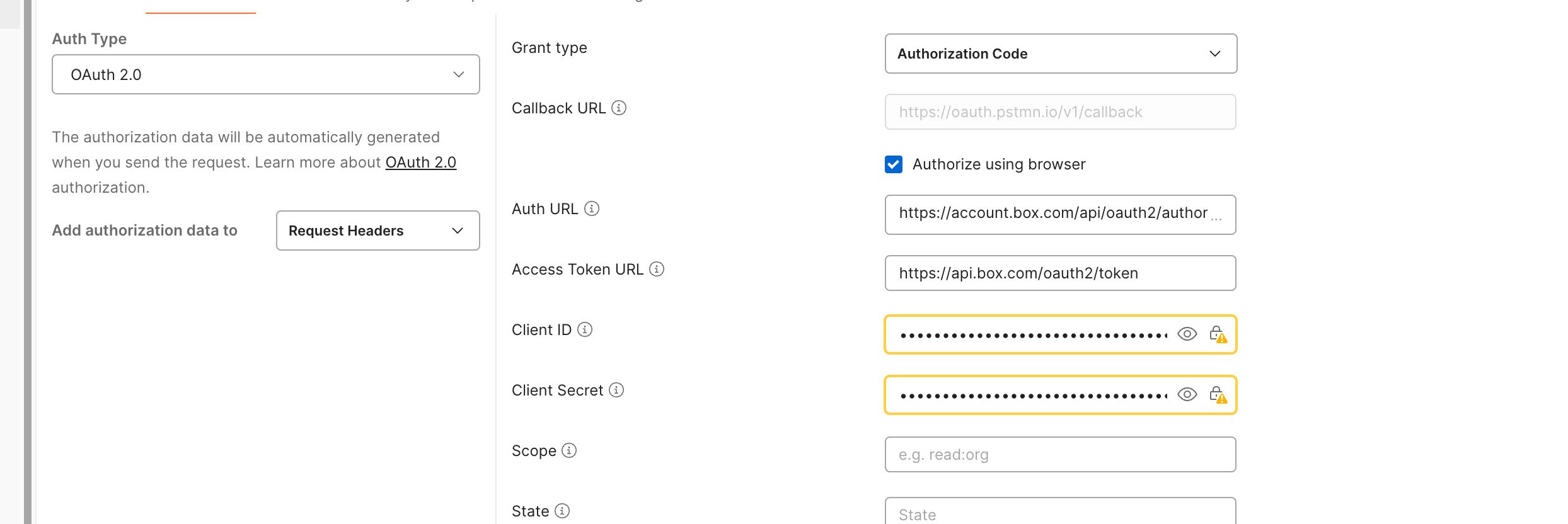Focus the Scope input field
Image resolution: width=1568 pixels, height=524 pixels.
click(1060, 455)
